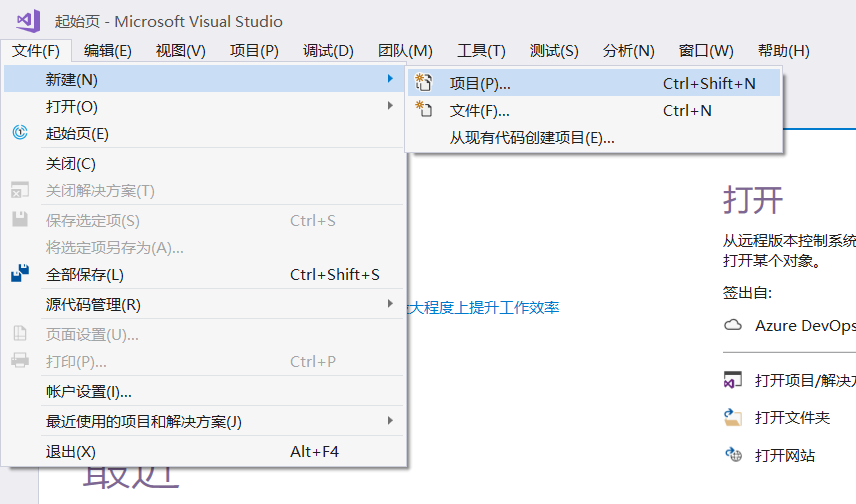Click the Azure DevOps cloud icon
This screenshot has width=856, height=504.
coord(733,325)
